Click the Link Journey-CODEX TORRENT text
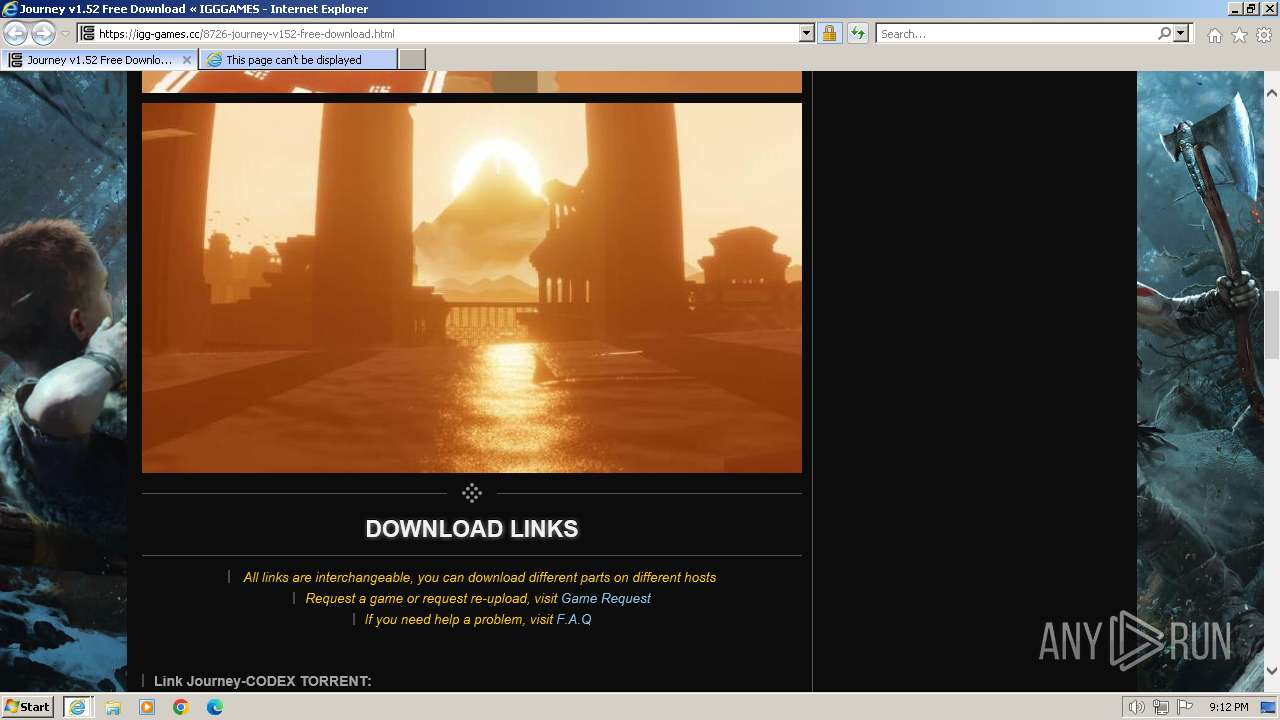Viewport: 1280px width, 720px height. tap(263, 681)
